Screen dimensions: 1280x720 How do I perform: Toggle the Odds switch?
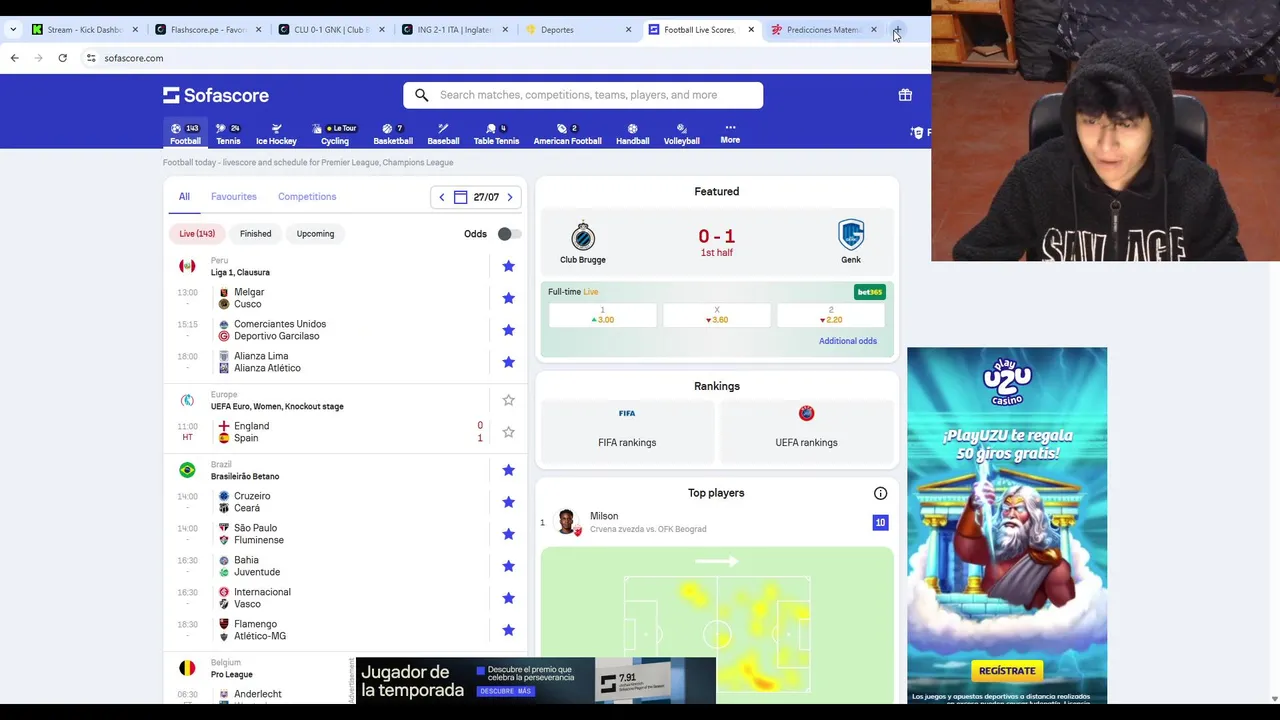508,234
